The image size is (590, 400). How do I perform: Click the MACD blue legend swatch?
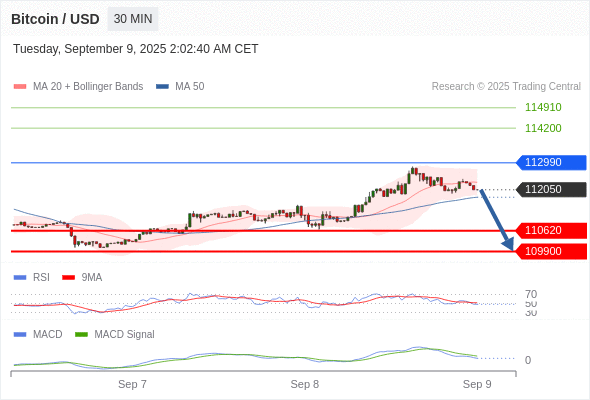pos(20,335)
